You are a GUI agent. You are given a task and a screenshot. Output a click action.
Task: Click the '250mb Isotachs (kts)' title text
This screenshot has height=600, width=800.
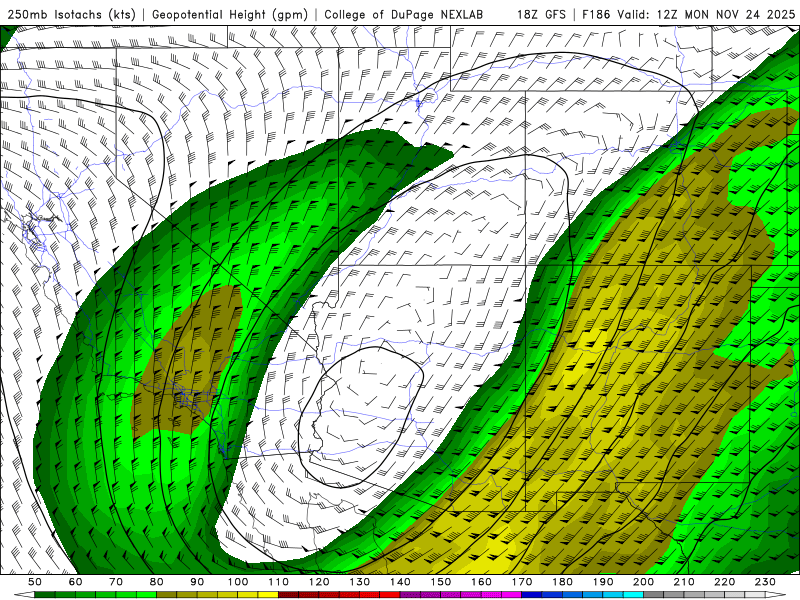[x=71, y=15]
